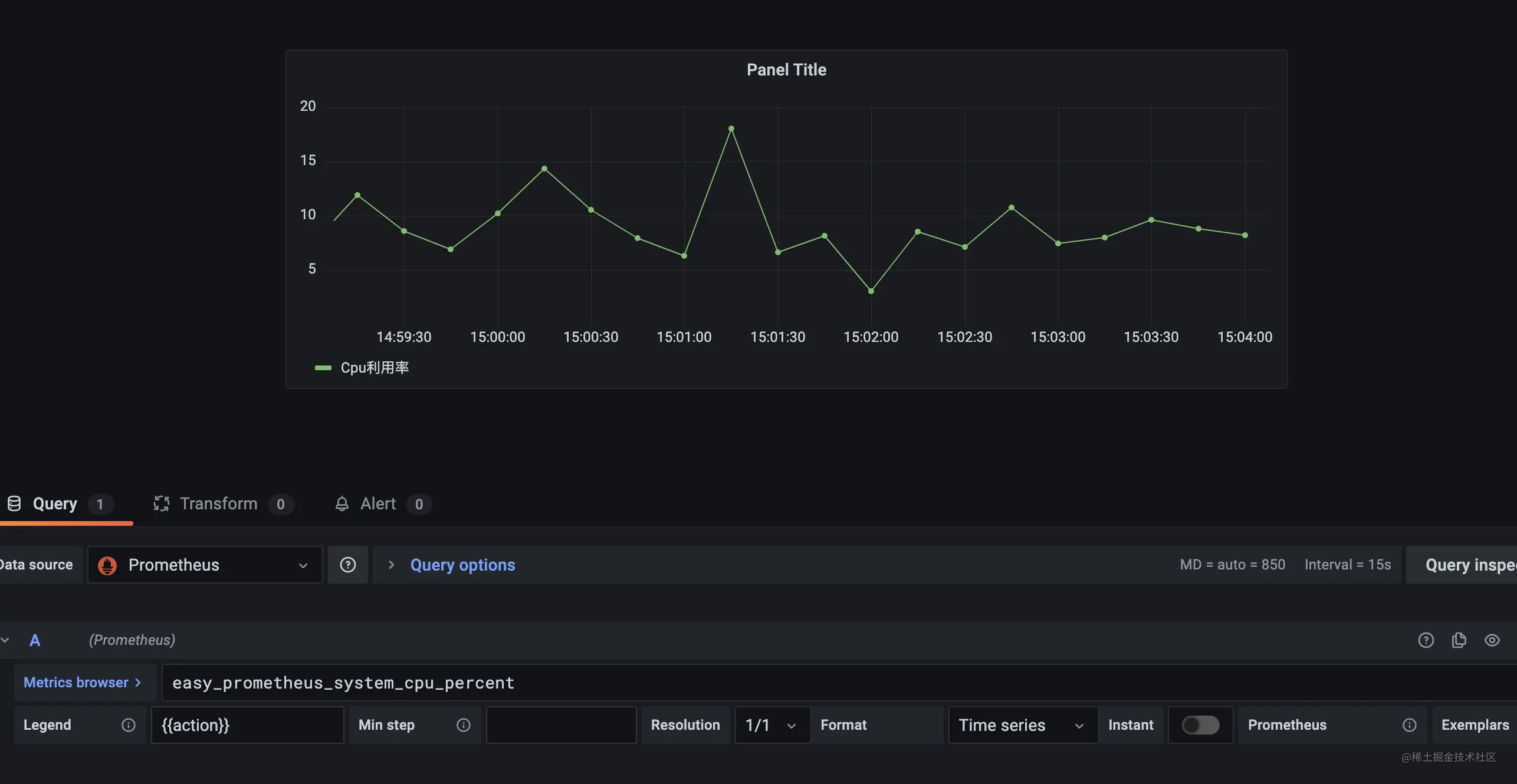Click the Exemplars label
The width and height of the screenshot is (1517, 784).
(x=1475, y=725)
